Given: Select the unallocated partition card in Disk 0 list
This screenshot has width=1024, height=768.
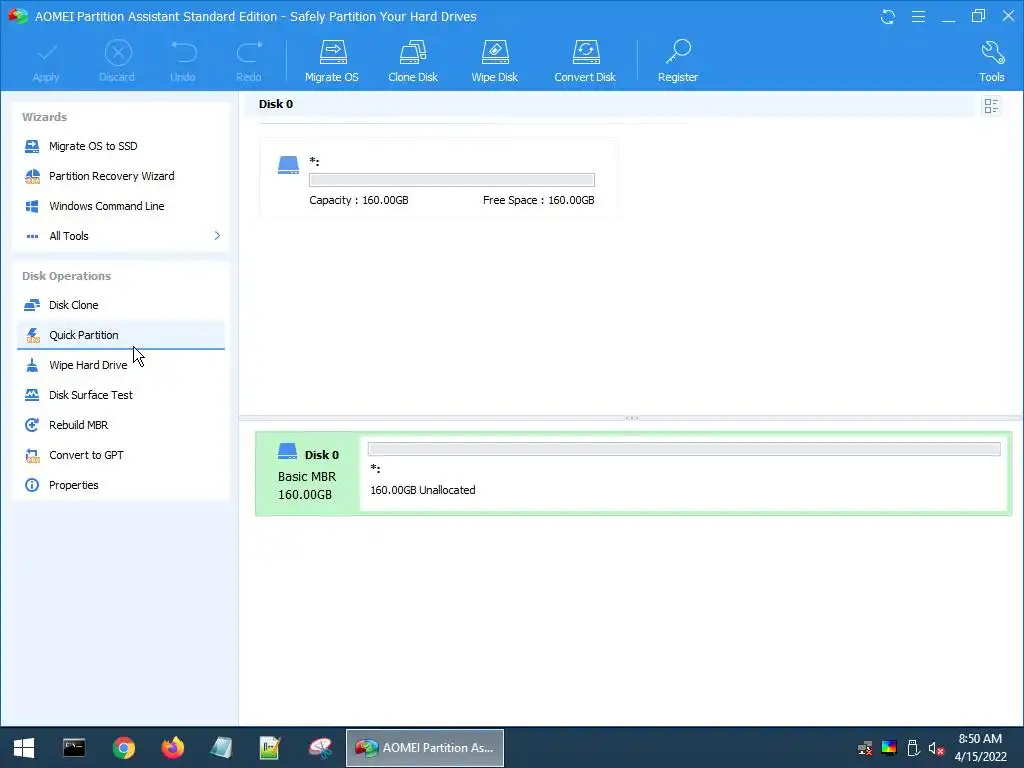Looking at the screenshot, I should point(439,178).
